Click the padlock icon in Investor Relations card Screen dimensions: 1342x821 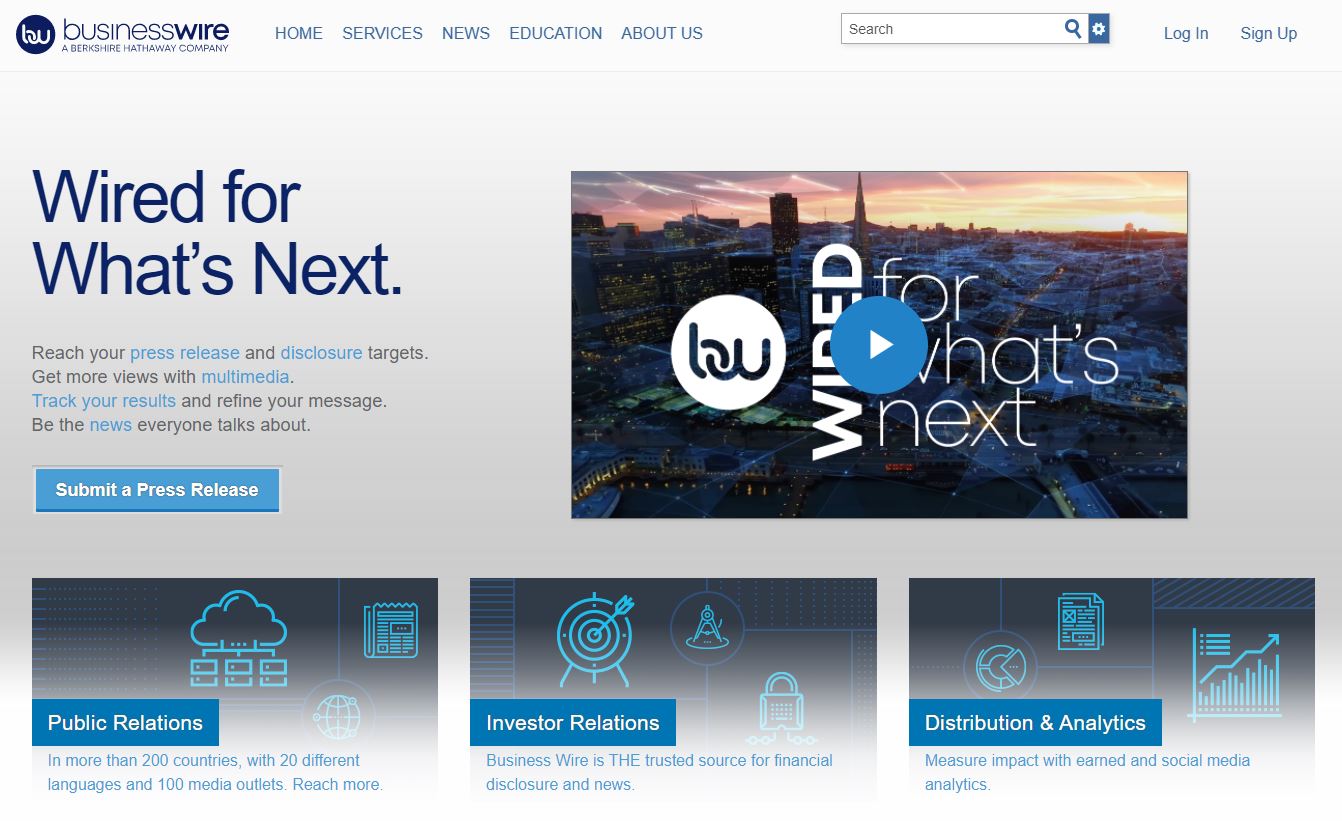[x=782, y=708]
